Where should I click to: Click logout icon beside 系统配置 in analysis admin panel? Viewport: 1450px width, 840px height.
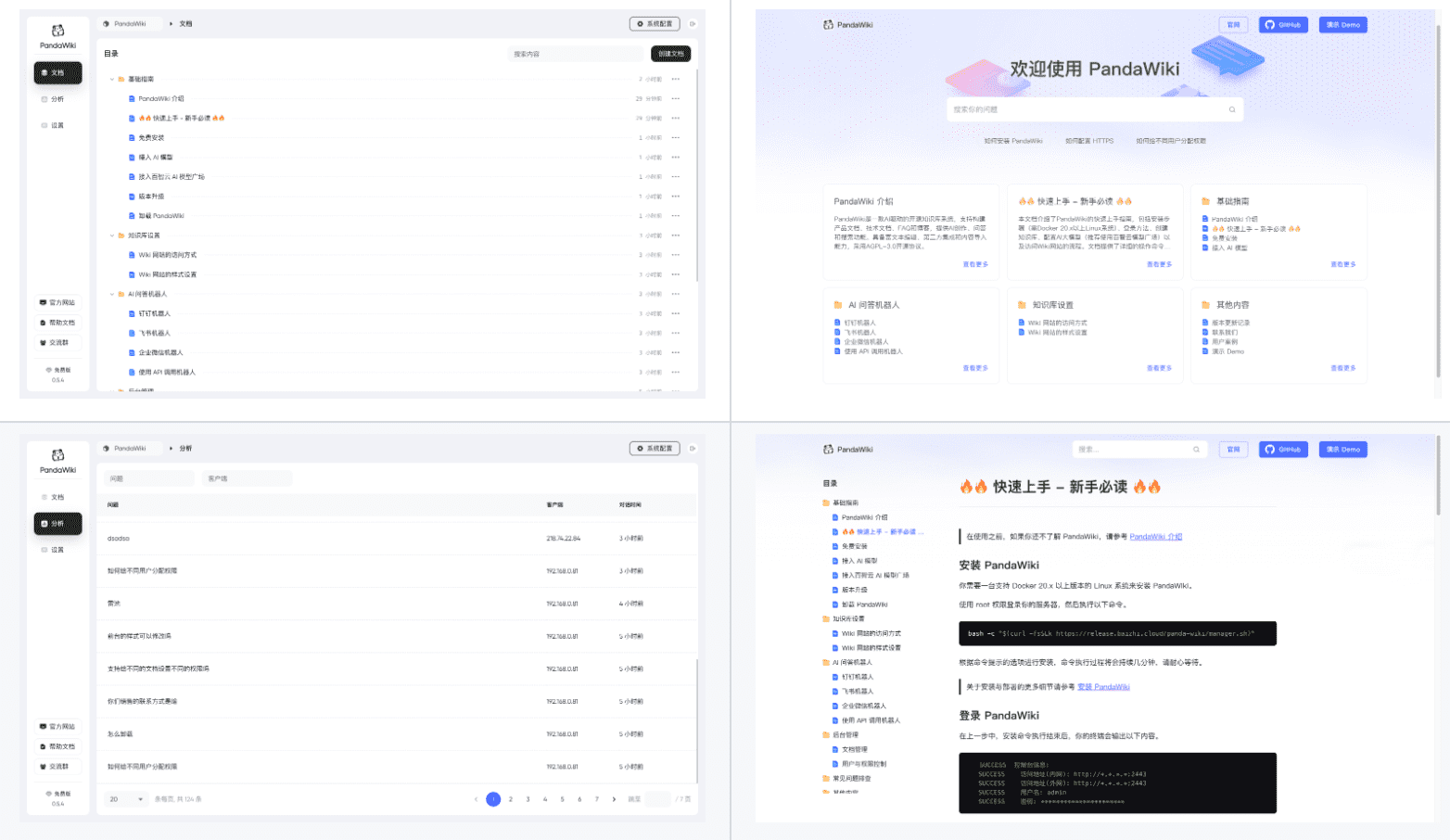[x=693, y=449]
